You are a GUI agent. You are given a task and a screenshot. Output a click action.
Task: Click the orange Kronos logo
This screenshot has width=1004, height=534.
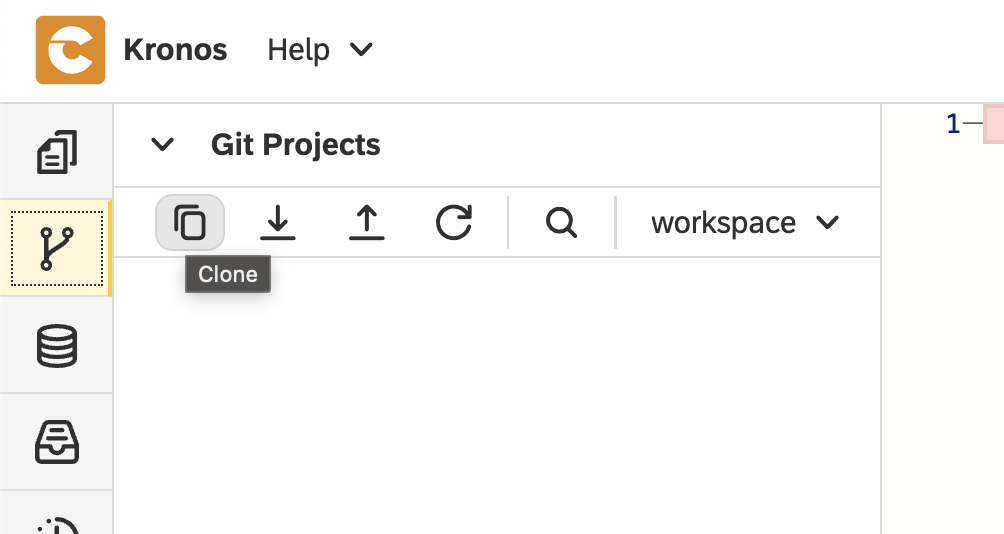click(x=70, y=50)
